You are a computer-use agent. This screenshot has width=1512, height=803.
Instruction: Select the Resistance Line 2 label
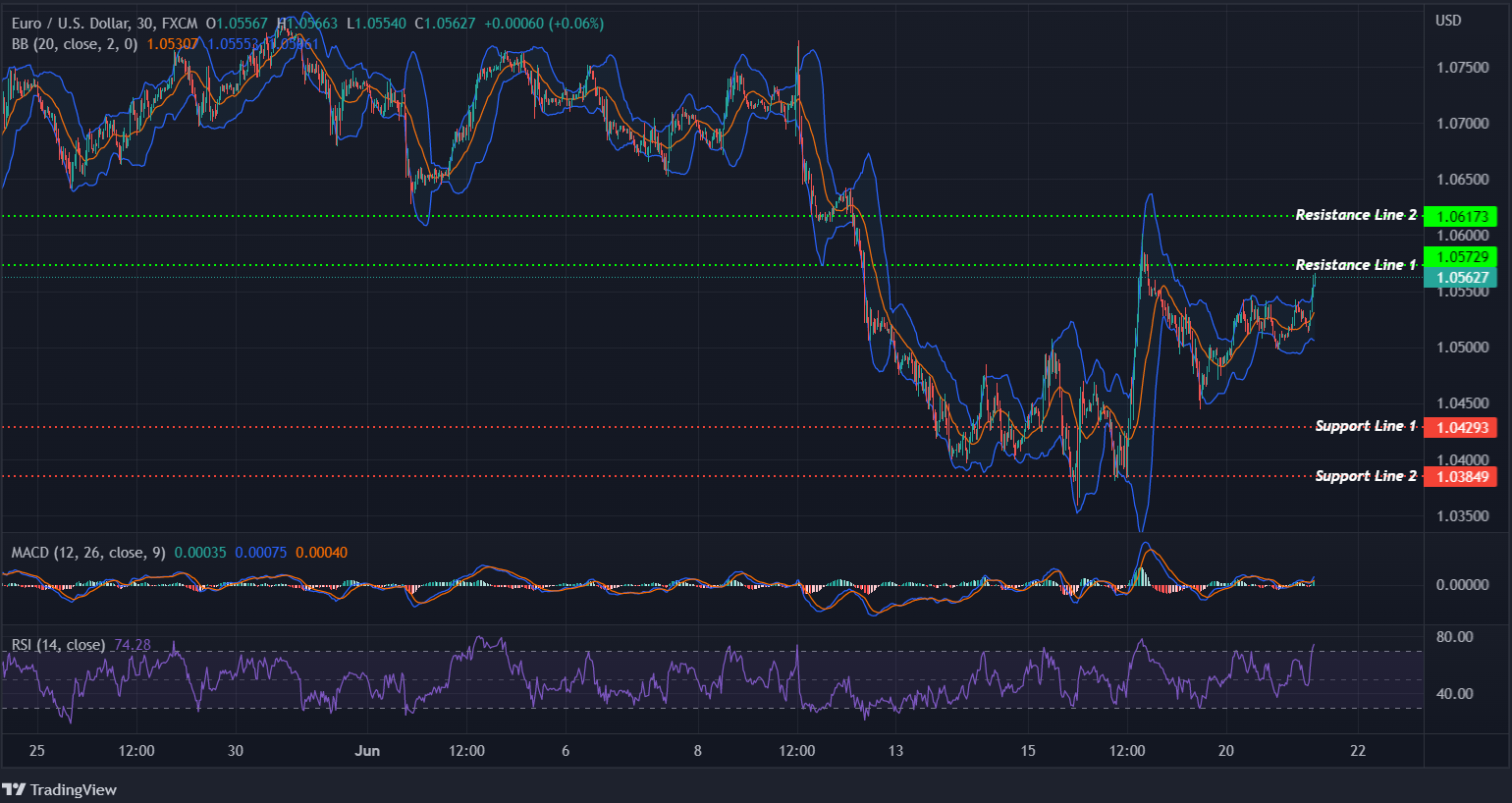(x=1356, y=214)
